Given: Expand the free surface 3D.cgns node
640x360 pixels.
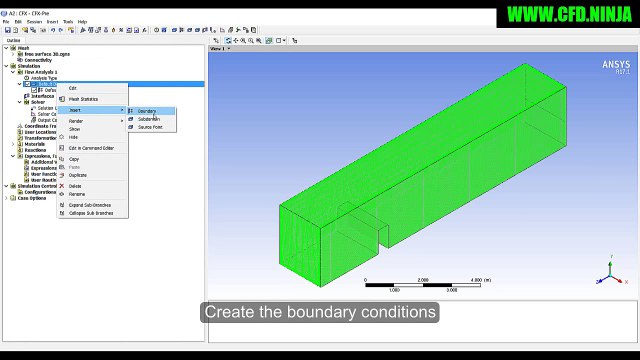Looking at the screenshot, I should tap(13, 54).
